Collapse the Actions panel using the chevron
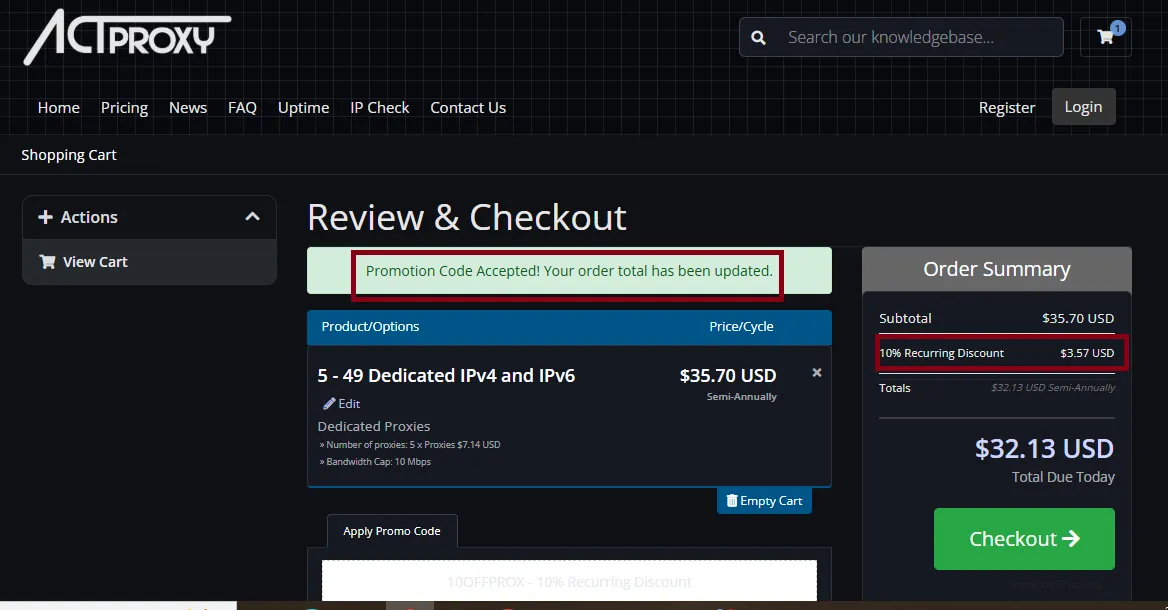The width and height of the screenshot is (1168, 610). 253,216
